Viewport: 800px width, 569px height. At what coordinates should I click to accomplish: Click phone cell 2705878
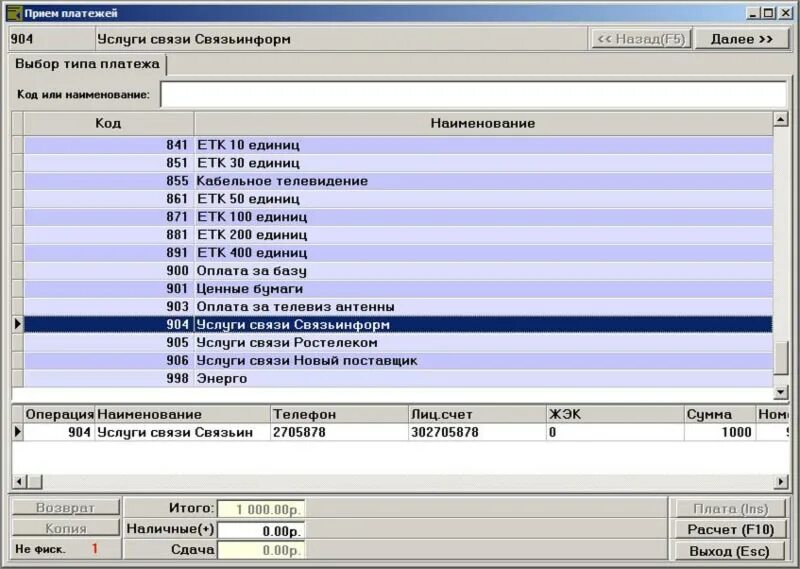coord(339,432)
